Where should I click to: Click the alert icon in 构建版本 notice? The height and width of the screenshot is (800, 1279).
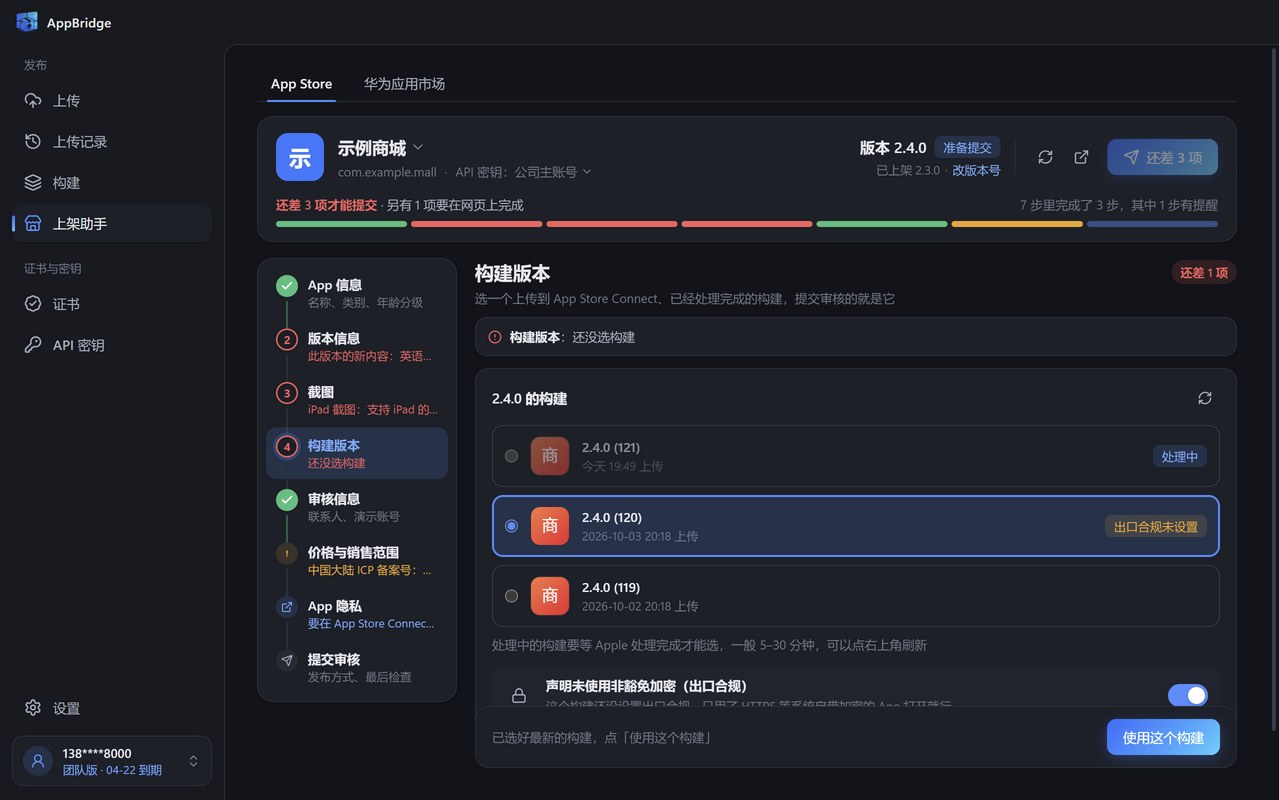coord(495,337)
